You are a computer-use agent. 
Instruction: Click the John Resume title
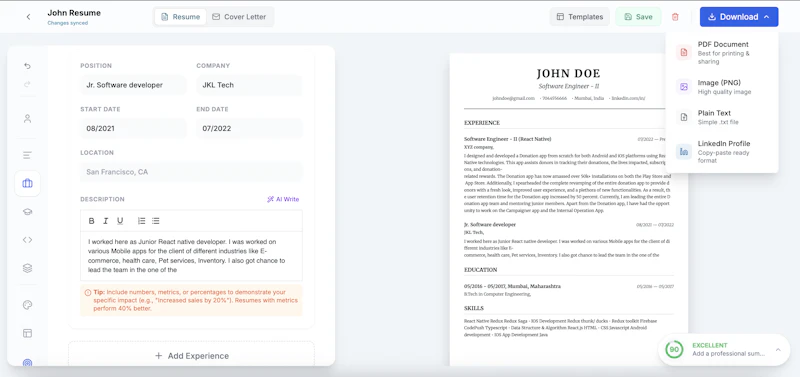tap(74, 13)
